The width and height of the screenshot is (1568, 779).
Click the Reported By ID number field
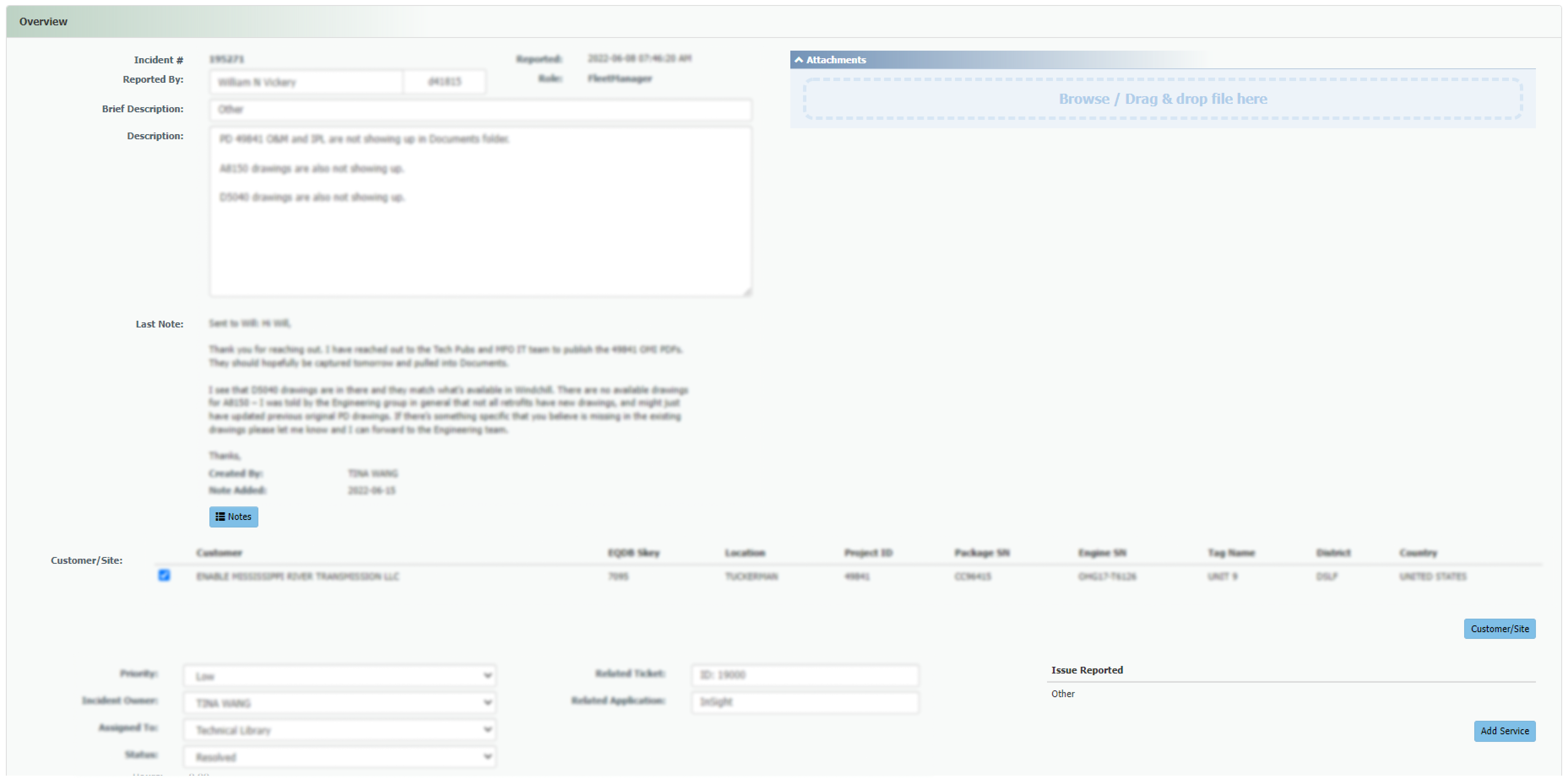point(445,82)
